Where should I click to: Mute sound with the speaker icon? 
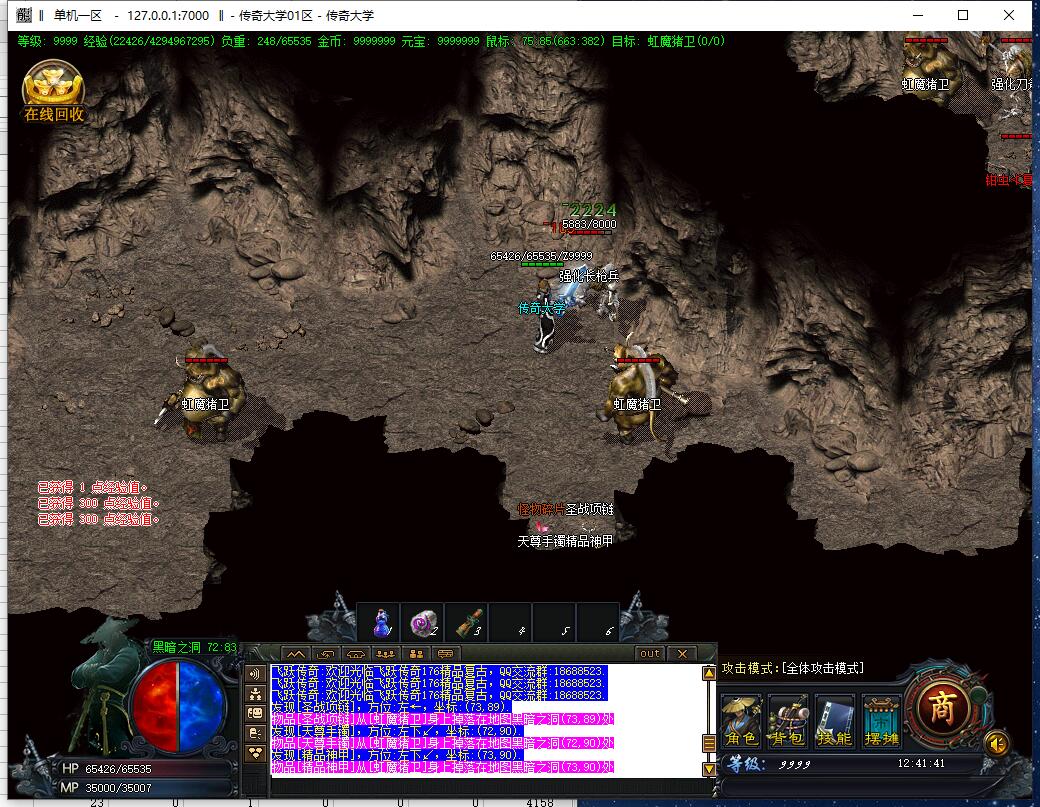997,744
